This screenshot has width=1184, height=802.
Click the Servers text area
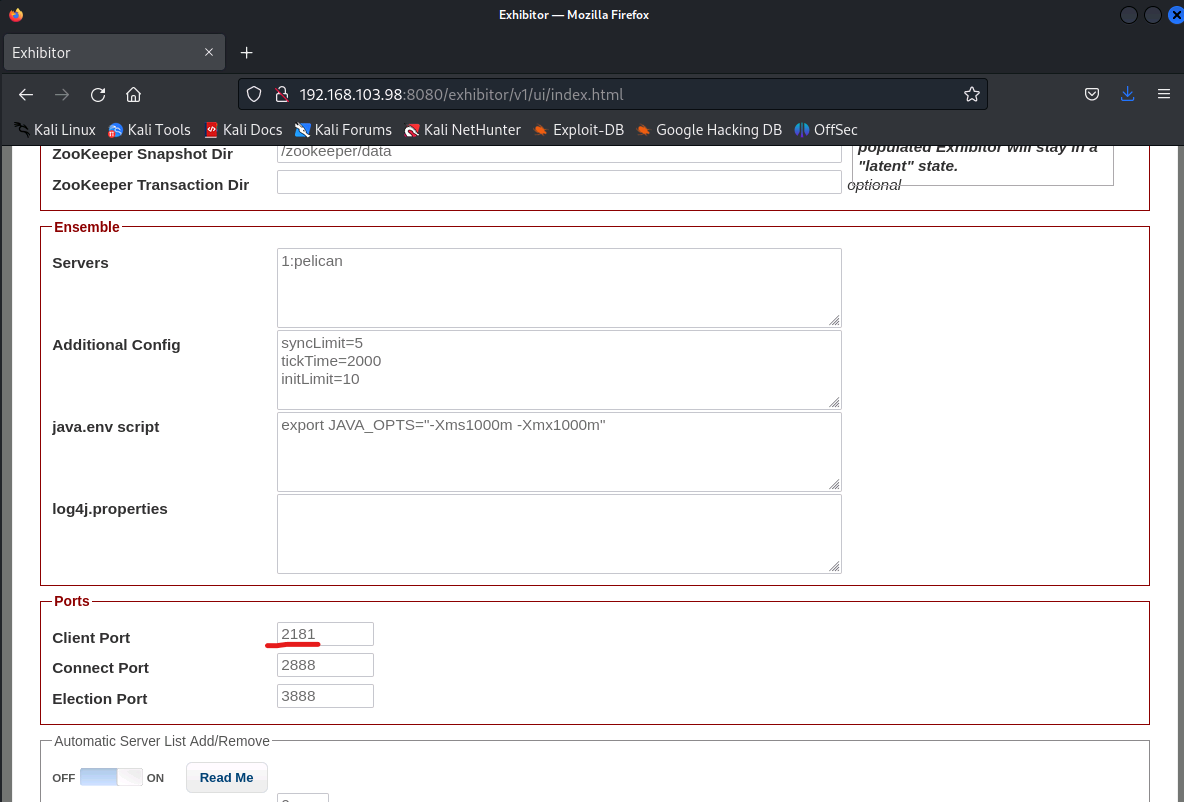coord(559,288)
